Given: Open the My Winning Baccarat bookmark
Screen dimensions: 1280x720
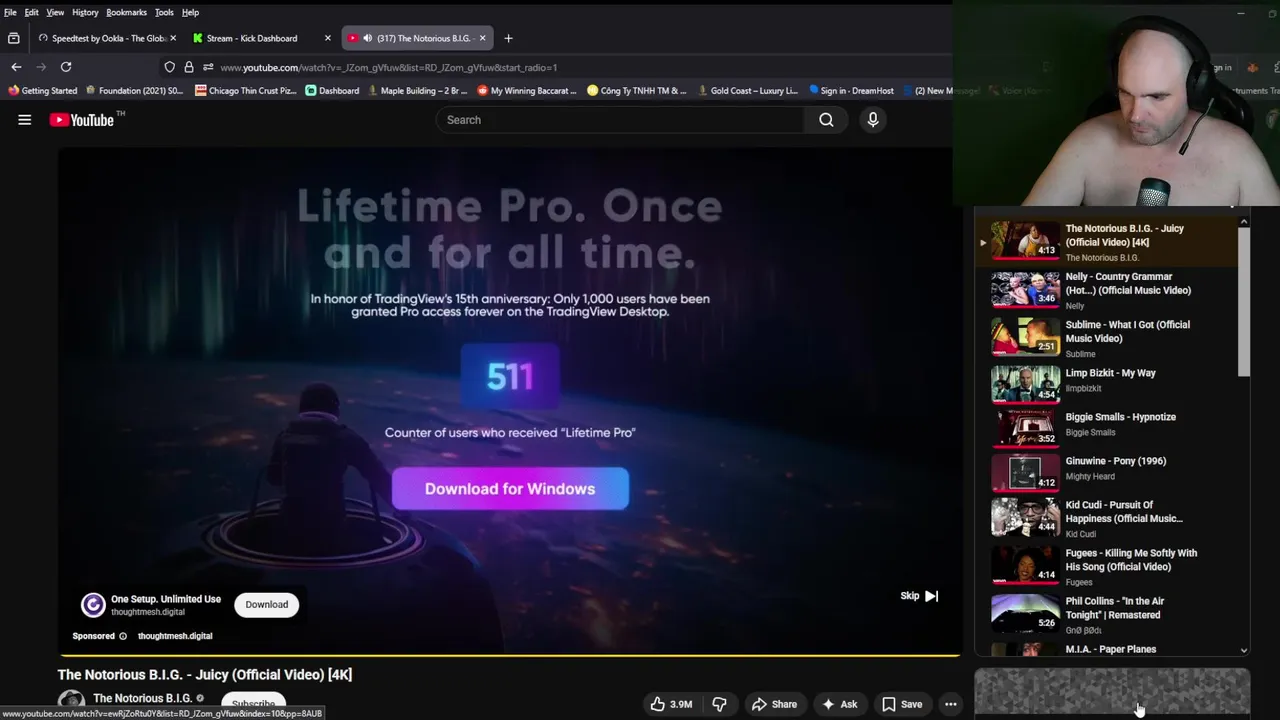Looking at the screenshot, I should click(527, 90).
